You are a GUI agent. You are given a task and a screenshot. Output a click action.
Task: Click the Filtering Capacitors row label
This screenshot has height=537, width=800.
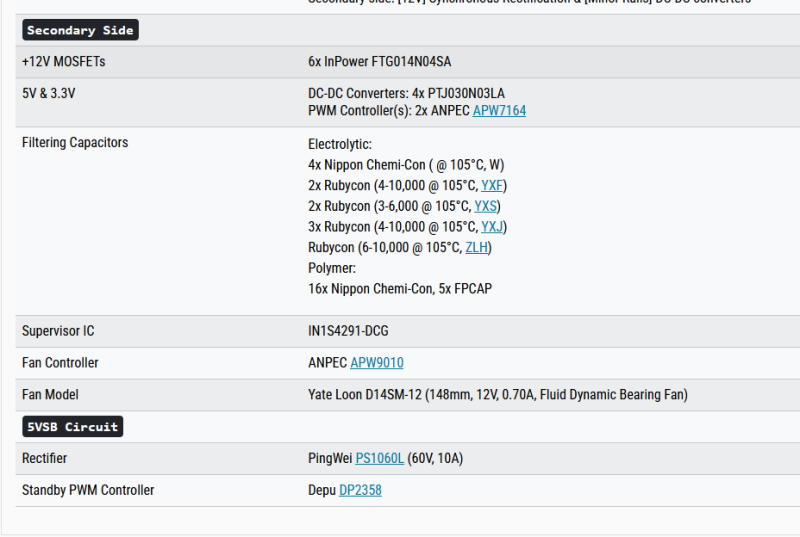[75, 143]
